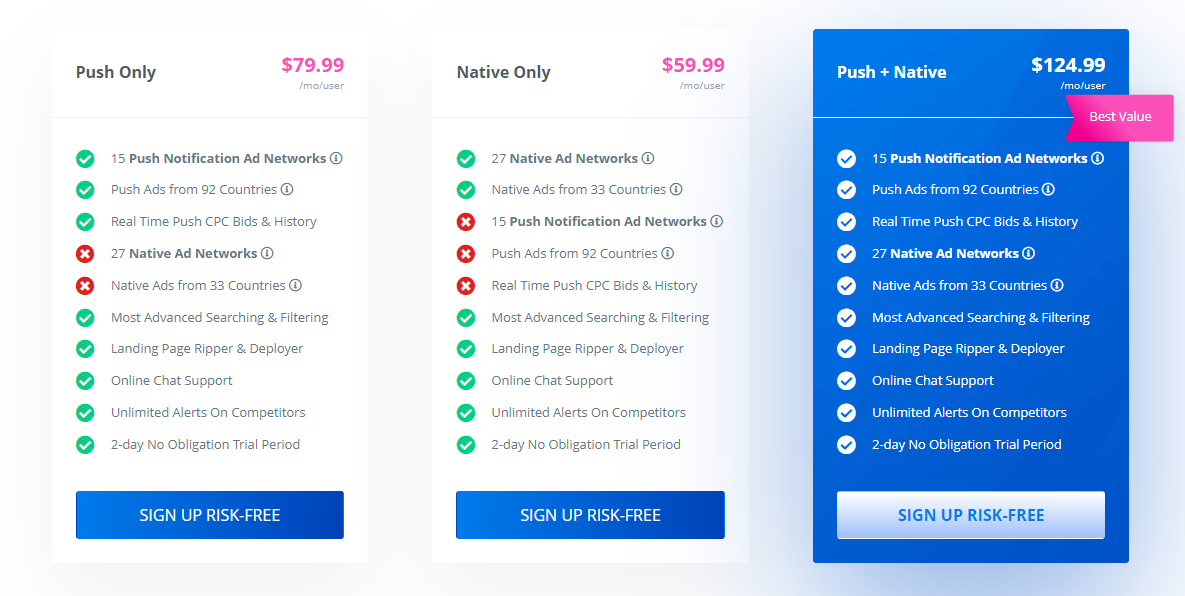Open info icon next to Native Ads from 33 Countries
1185x596 pixels.
(x=675, y=190)
